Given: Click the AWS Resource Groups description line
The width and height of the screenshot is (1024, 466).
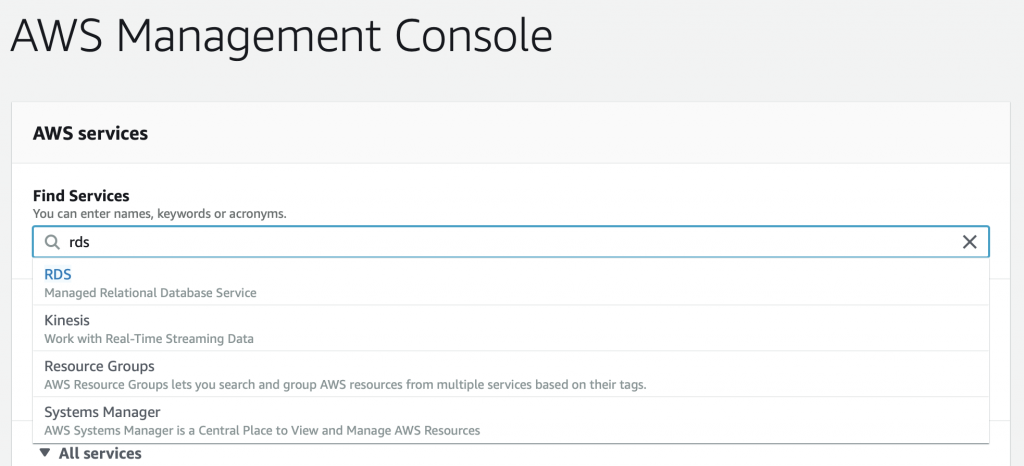Looking at the screenshot, I should coord(345,384).
